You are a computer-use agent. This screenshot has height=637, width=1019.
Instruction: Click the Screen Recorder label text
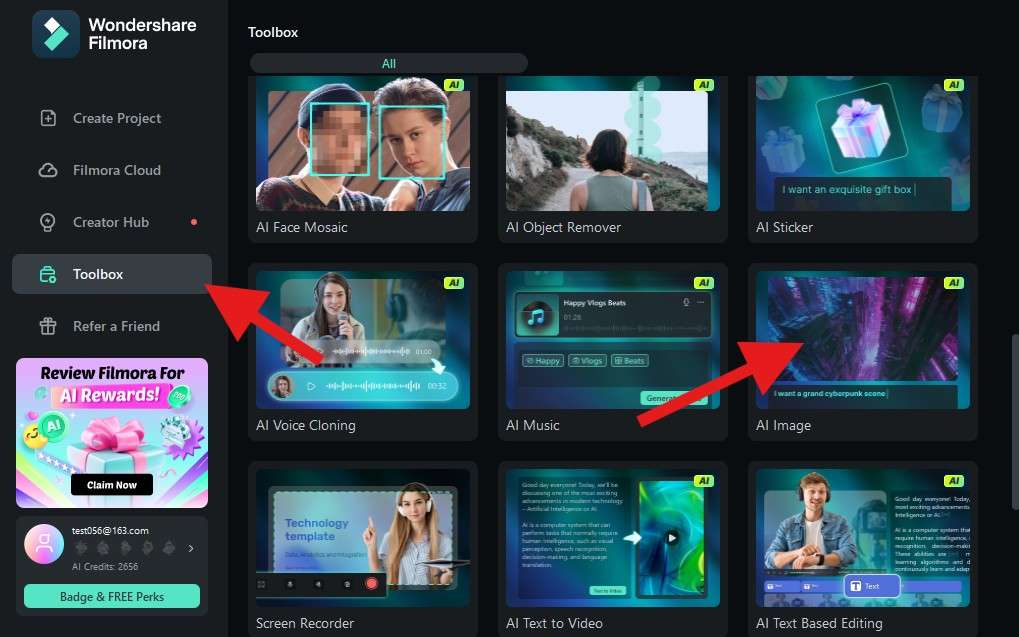[x=305, y=623]
